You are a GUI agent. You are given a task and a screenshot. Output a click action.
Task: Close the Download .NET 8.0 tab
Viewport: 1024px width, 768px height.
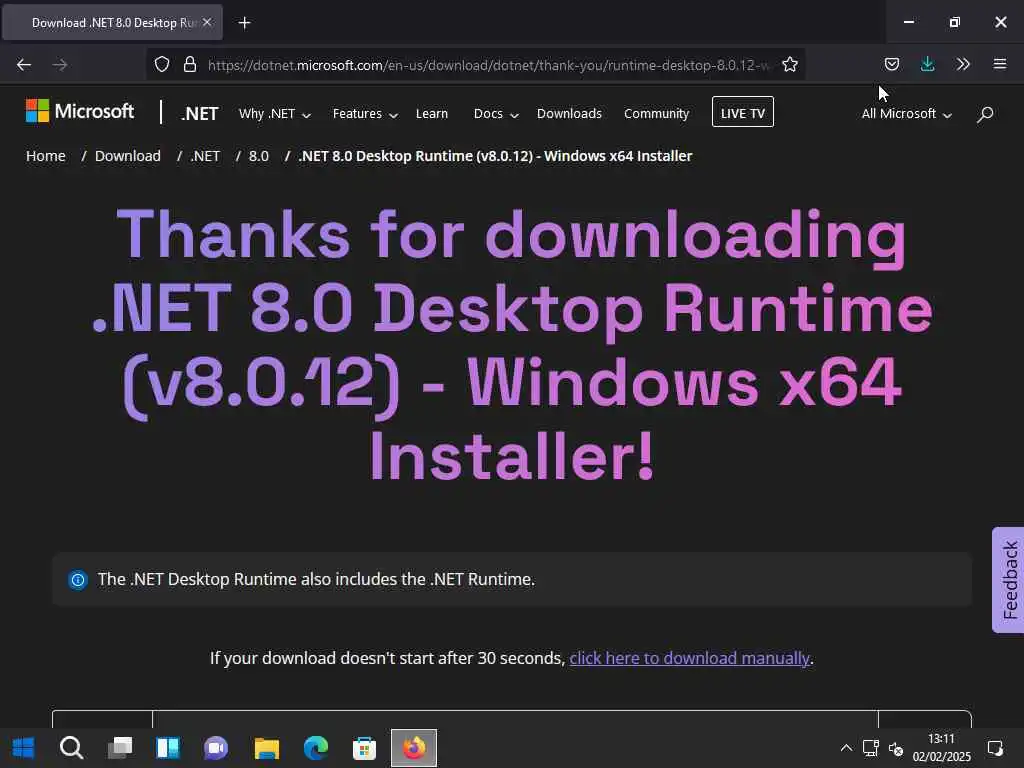[207, 22]
